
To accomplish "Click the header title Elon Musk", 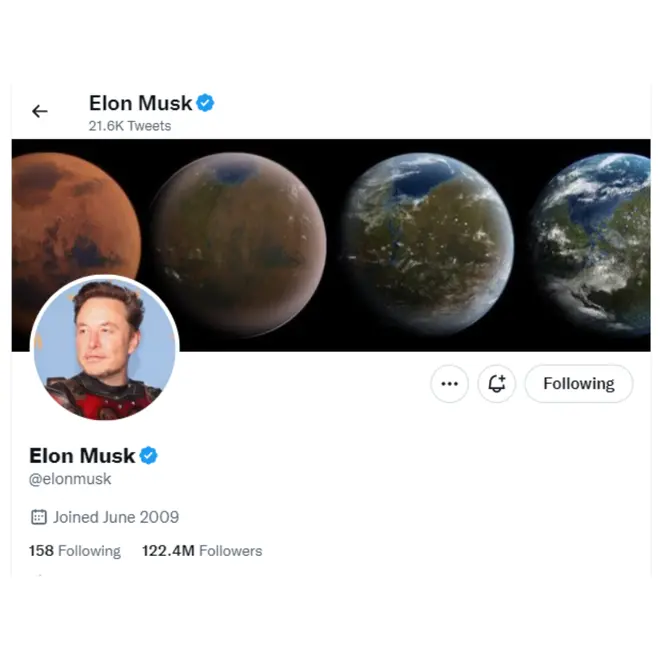I will (x=141, y=103).
